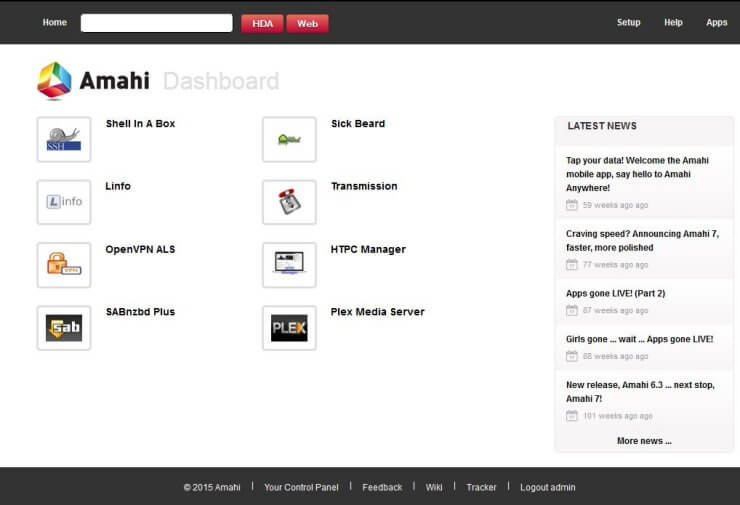Open the Setup menu item
The image size is (740, 505).
(x=629, y=22)
